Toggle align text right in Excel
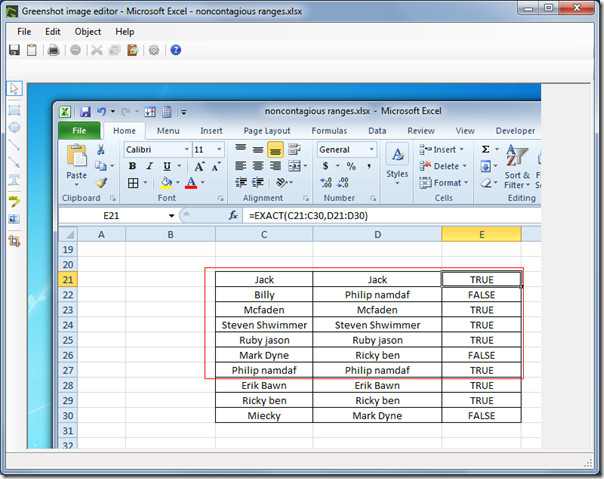This screenshot has width=604, height=479. coord(275,166)
